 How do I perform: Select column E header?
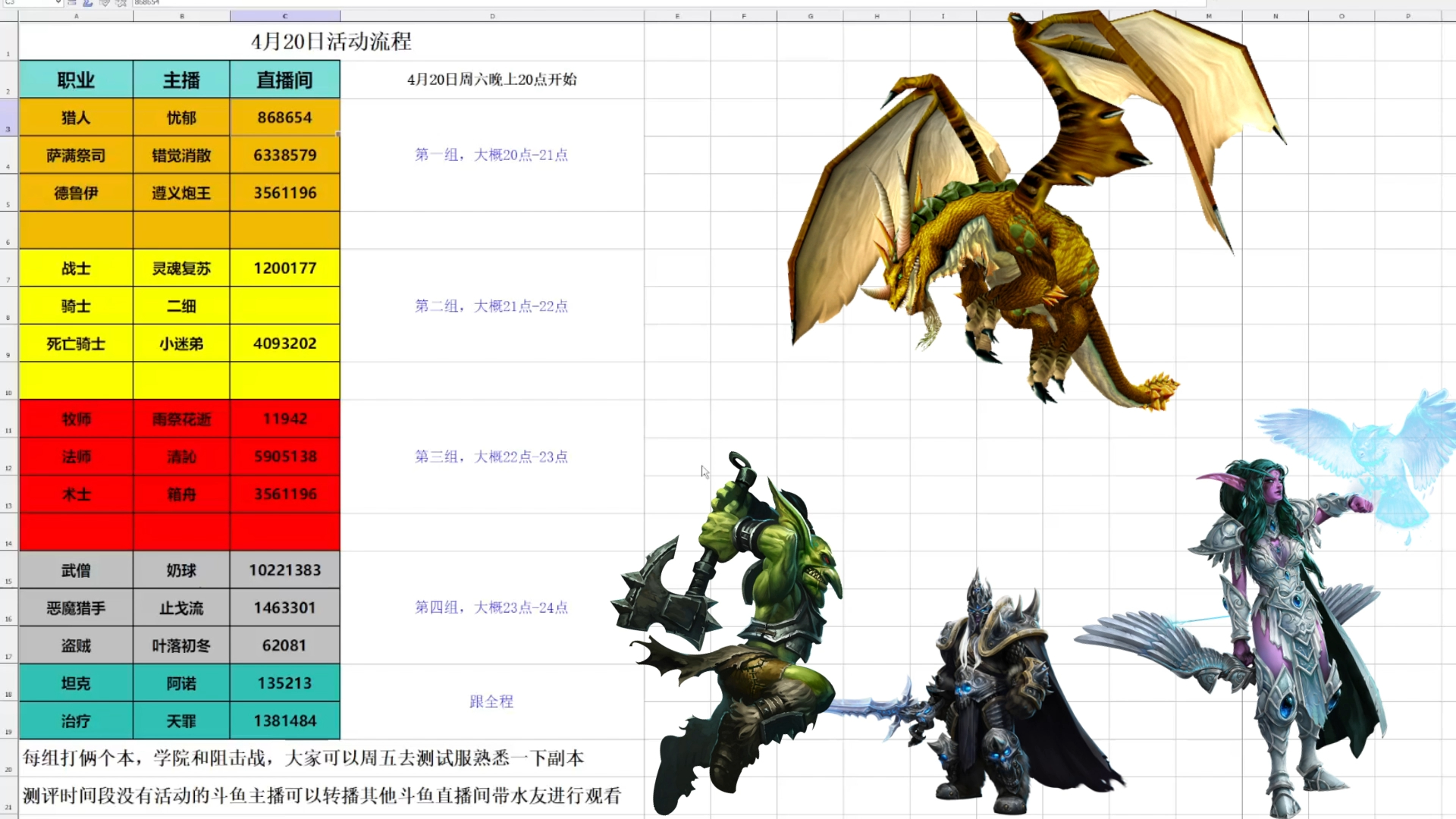click(x=677, y=16)
